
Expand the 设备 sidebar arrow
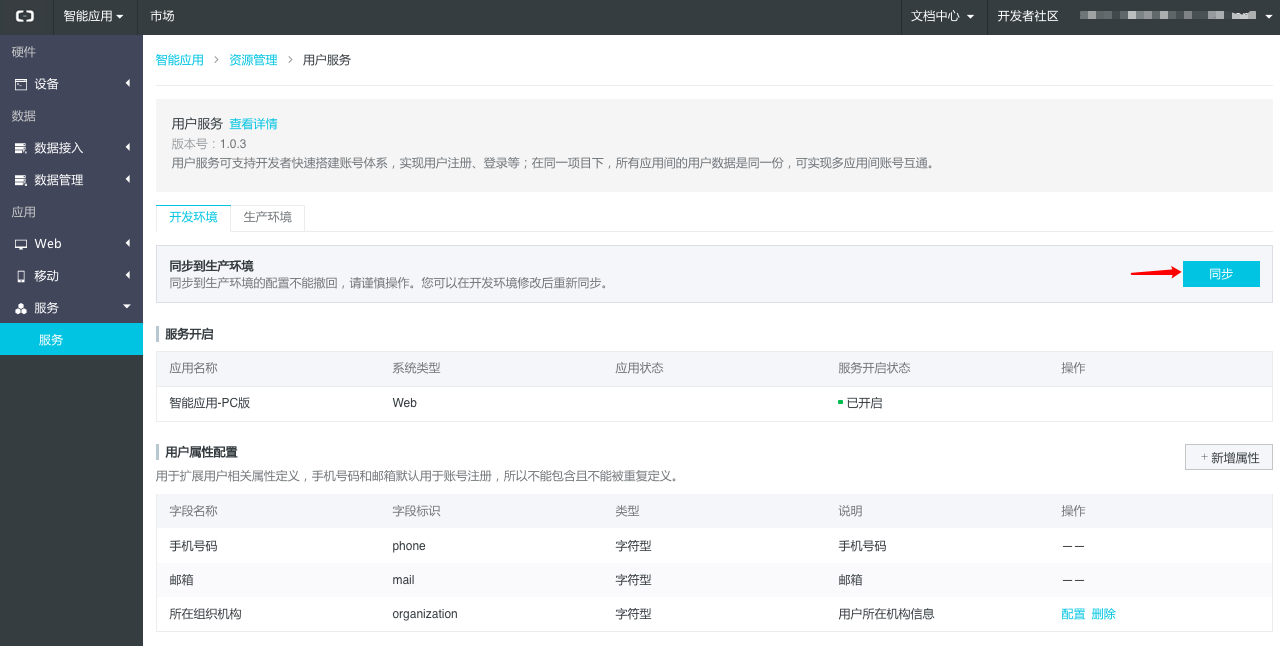click(127, 83)
